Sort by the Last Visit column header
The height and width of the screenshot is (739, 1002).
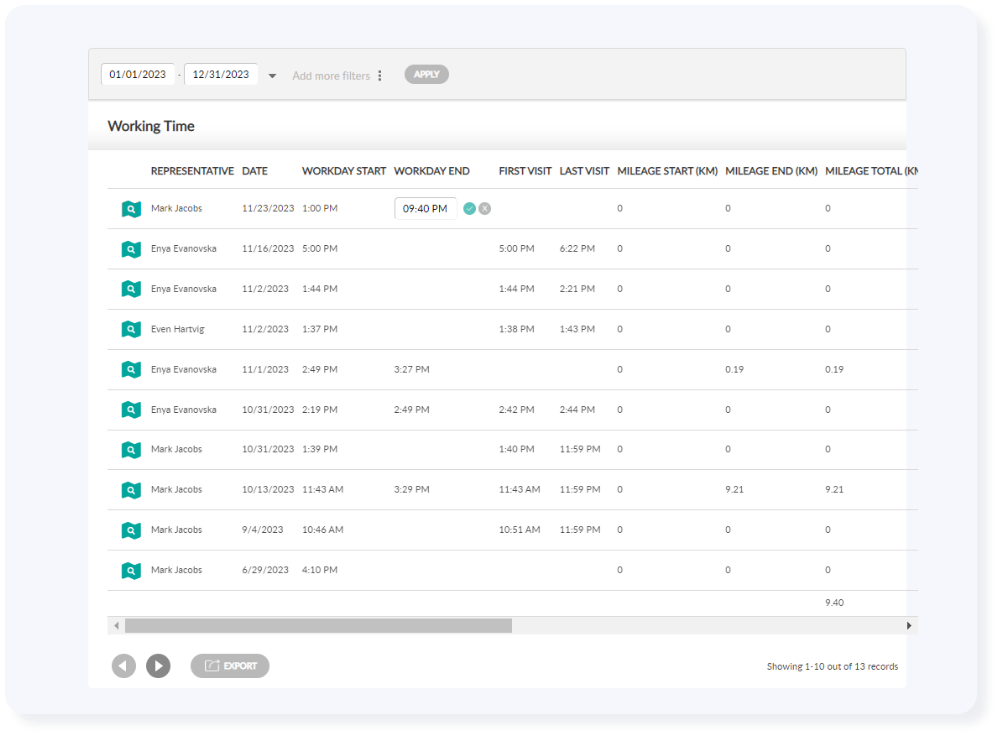click(x=585, y=171)
